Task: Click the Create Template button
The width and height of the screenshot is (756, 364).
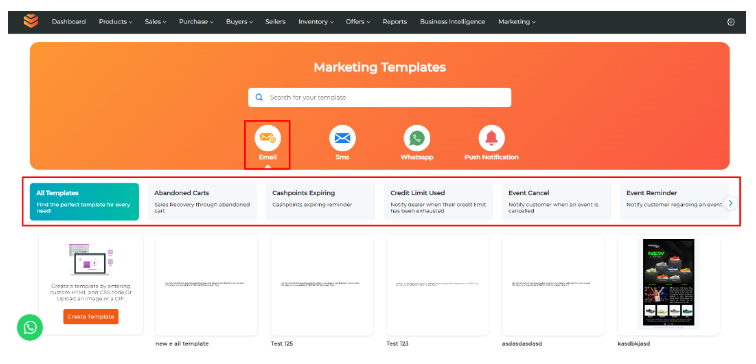Action: pos(91,316)
